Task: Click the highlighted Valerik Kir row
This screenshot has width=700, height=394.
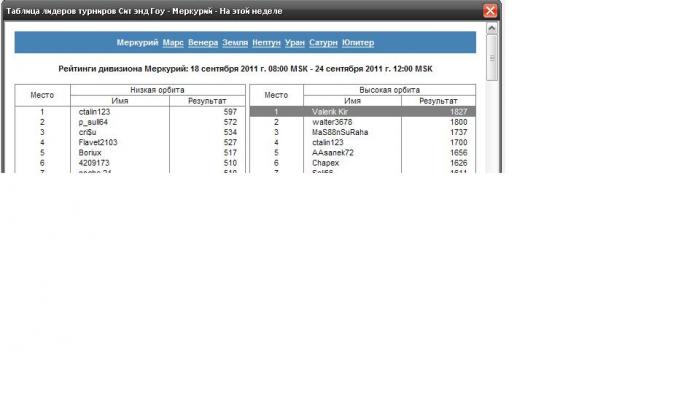Action: [362, 112]
